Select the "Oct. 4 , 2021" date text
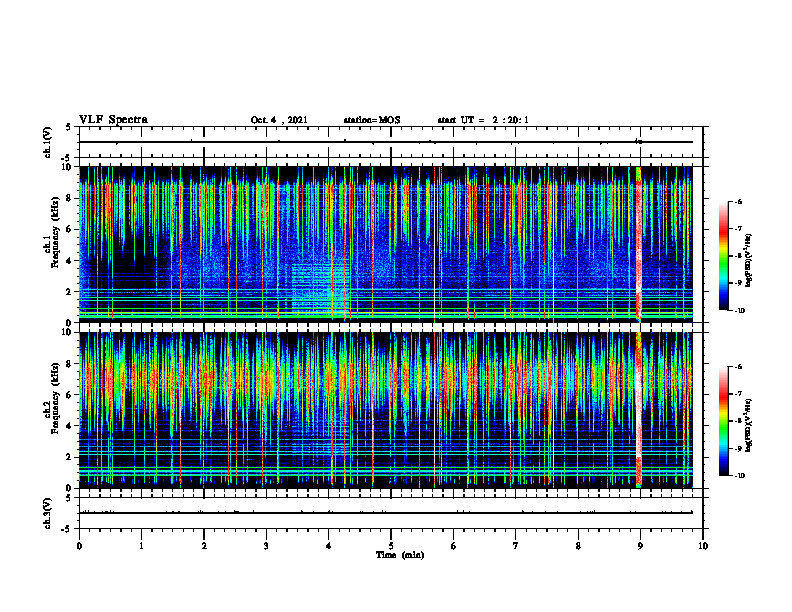 [279, 120]
